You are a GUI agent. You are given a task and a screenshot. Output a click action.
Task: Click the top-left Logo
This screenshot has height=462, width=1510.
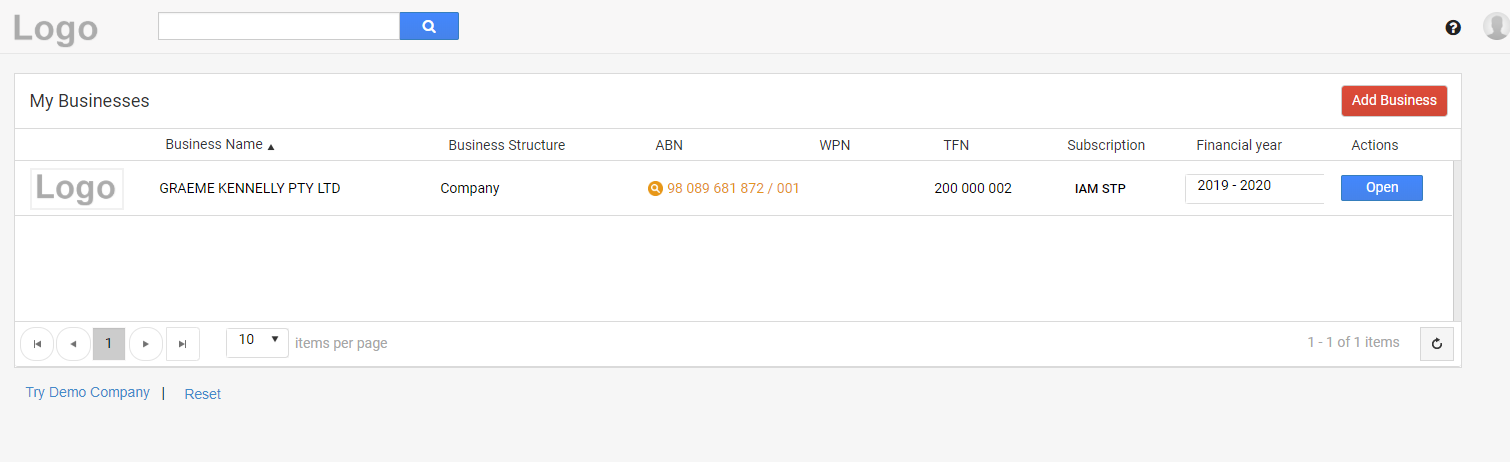tap(56, 29)
